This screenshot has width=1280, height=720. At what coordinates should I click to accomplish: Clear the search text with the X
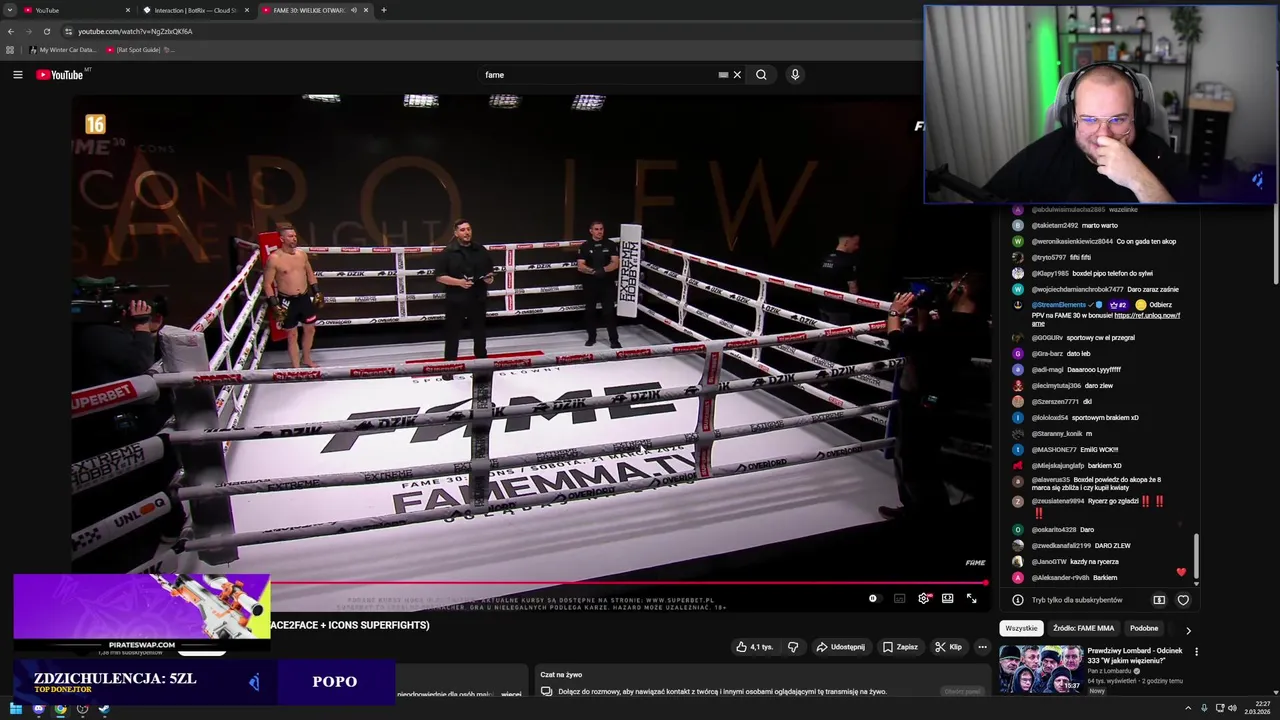[737, 75]
